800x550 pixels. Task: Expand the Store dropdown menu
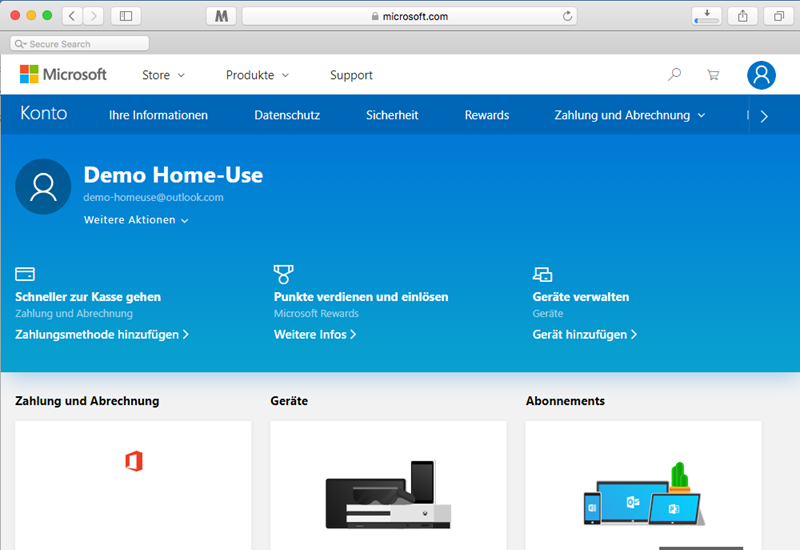(163, 75)
